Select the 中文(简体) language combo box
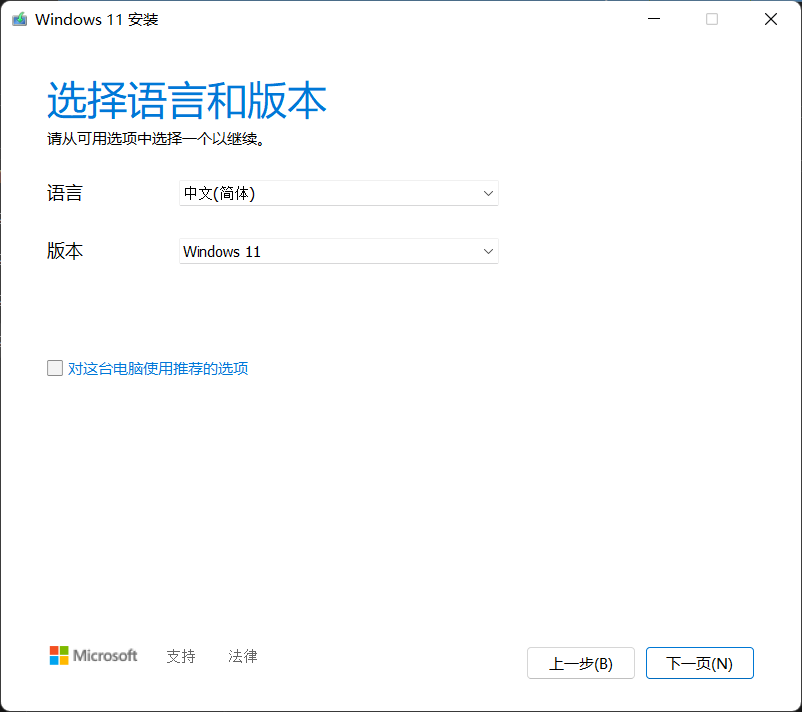The height and width of the screenshot is (712, 802). tap(338, 193)
